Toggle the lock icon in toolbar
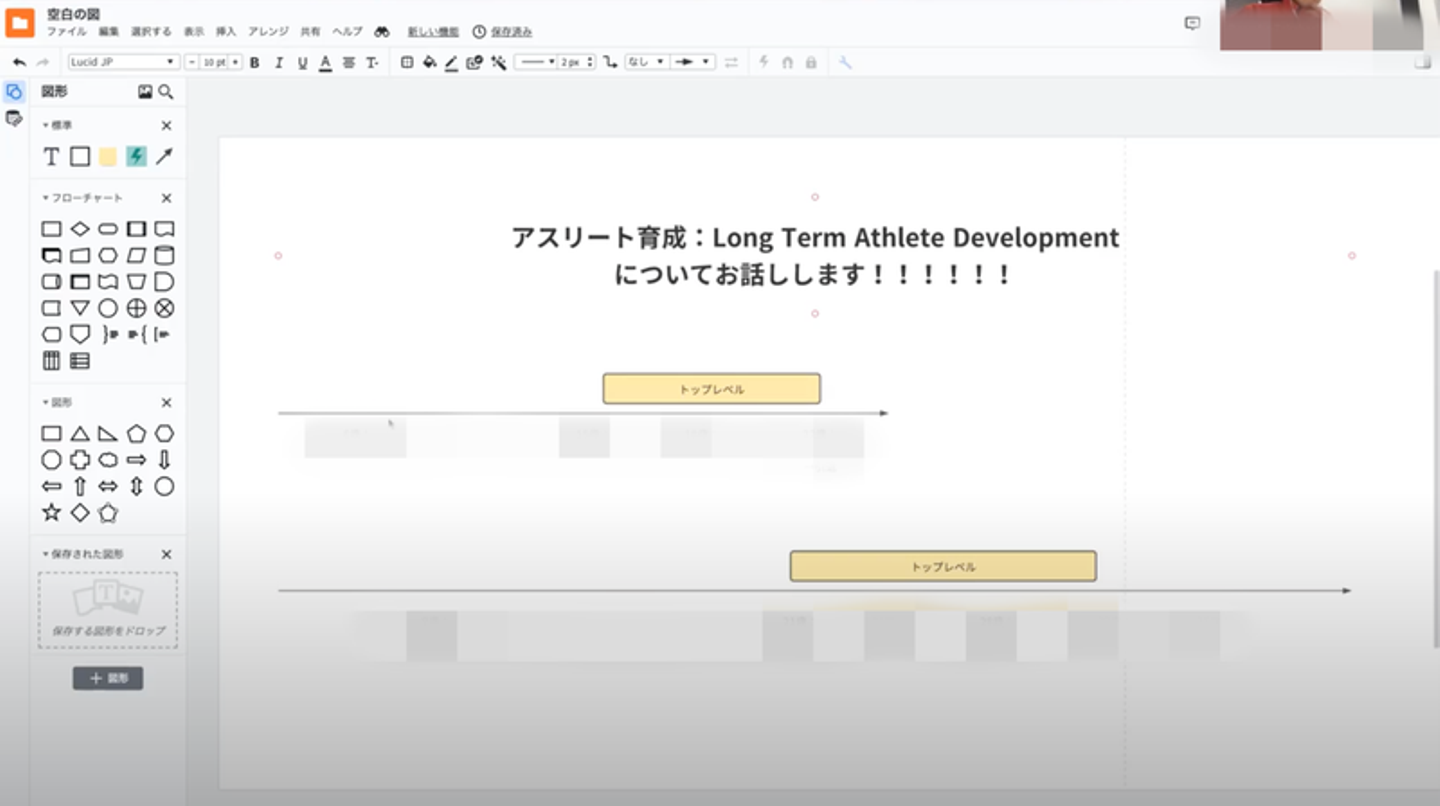 click(811, 62)
